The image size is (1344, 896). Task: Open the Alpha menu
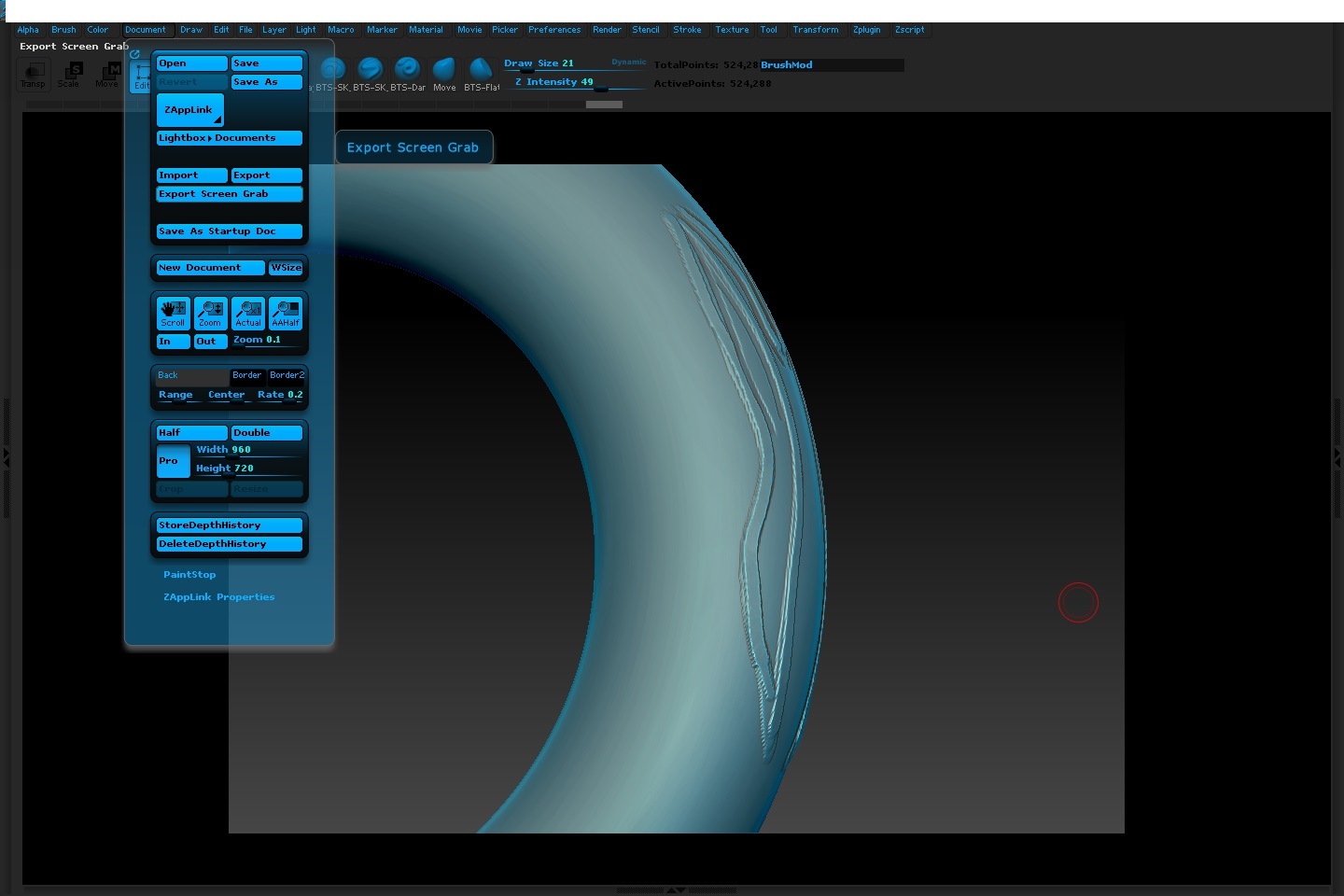pyautogui.click(x=28, y=30)
